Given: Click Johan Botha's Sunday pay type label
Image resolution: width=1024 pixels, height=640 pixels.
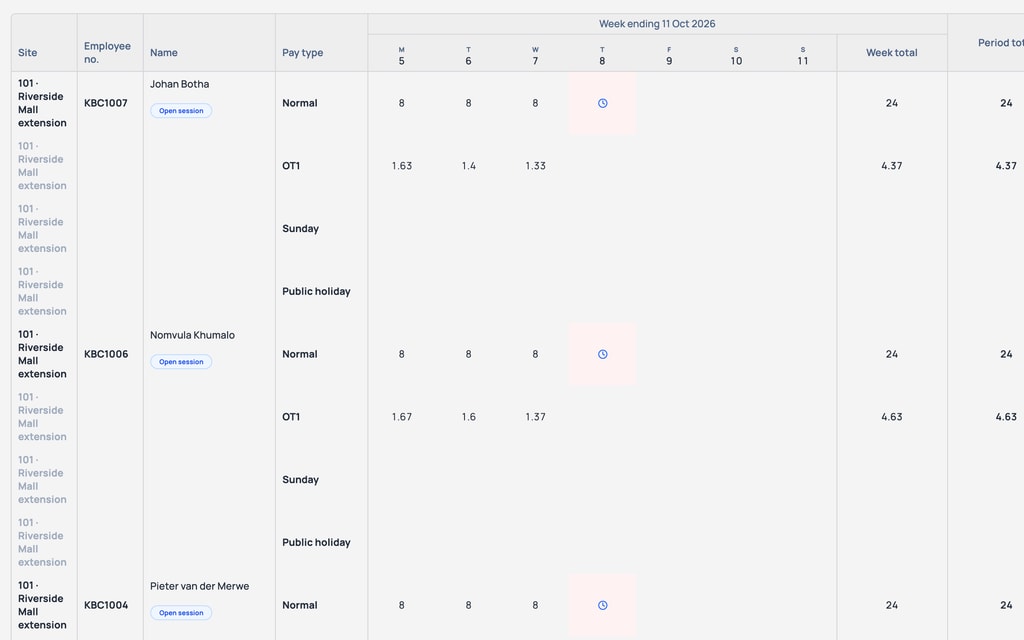Looking at the screenshot, I should point(300,229).
